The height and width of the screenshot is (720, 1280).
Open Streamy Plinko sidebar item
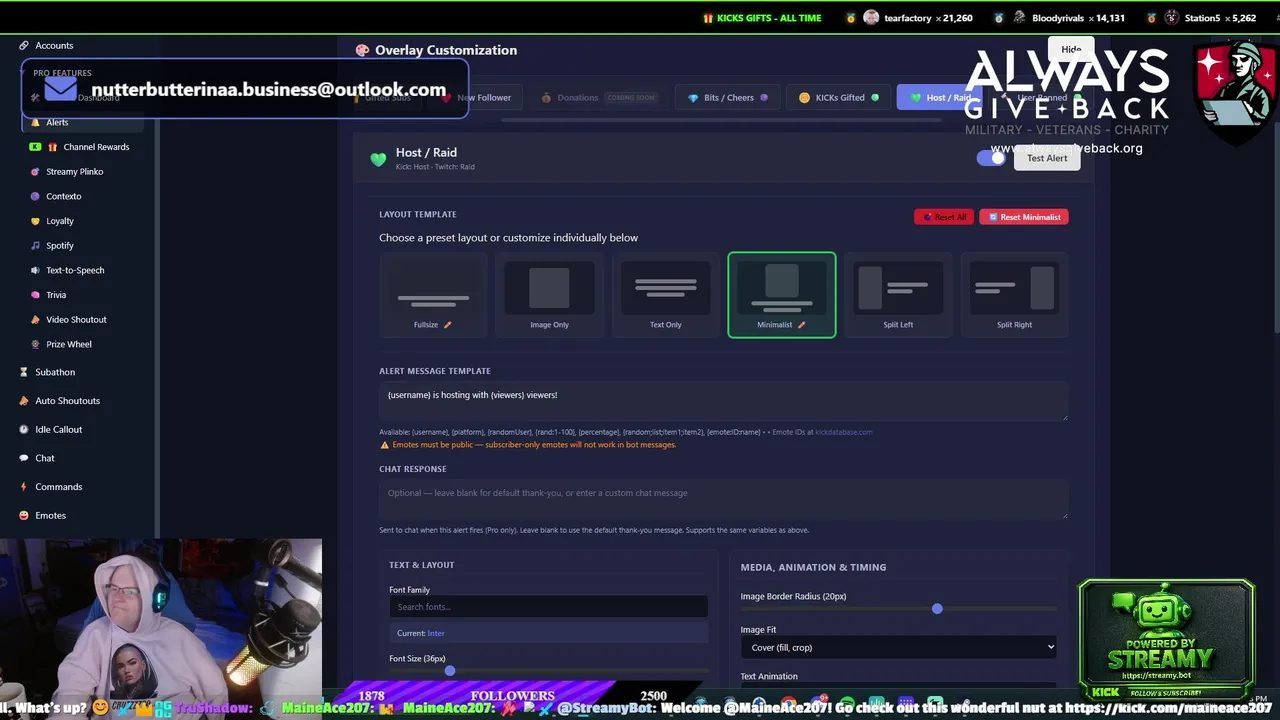tap(74, 171)
